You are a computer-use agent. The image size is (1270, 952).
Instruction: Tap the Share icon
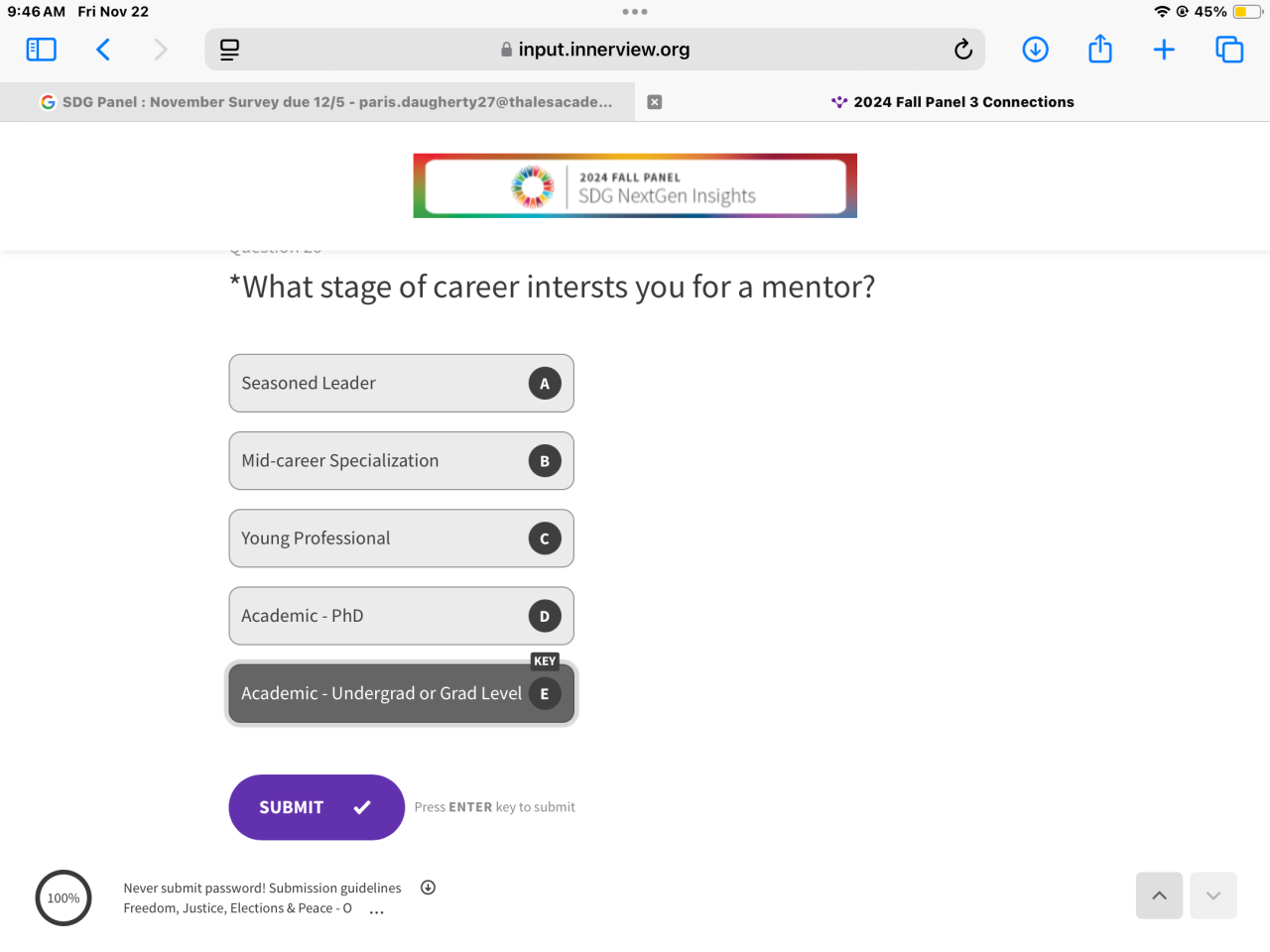1099,50
